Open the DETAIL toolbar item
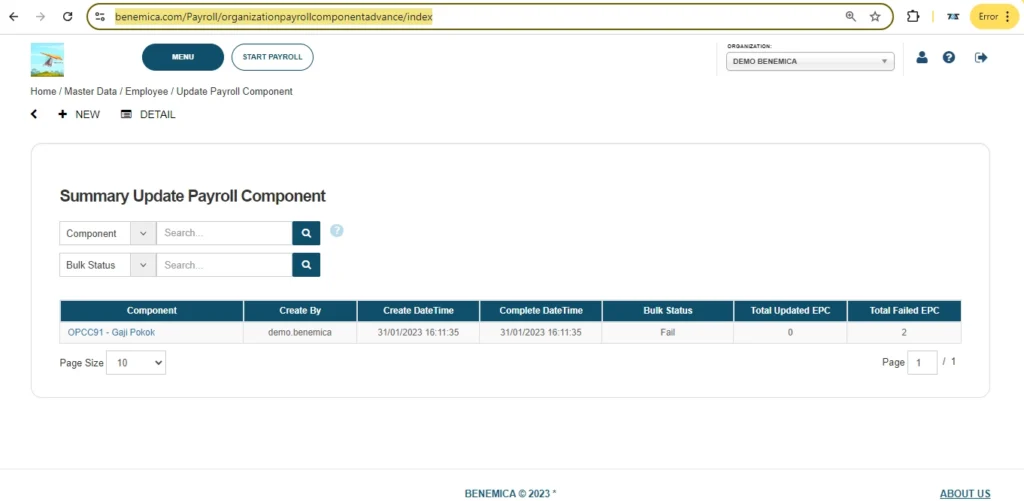This screenshot has width=1024, height=501. pyautogui.click(x=148, y=114)
